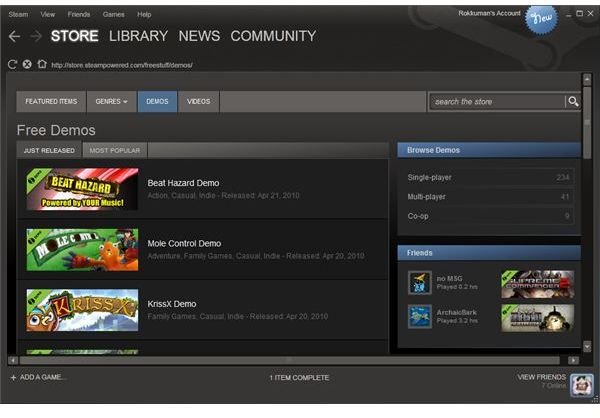The height and width of the screenshot is (418, 600).
Task: Open ArchaicBark friend avatar
Action: pos(420,316)
